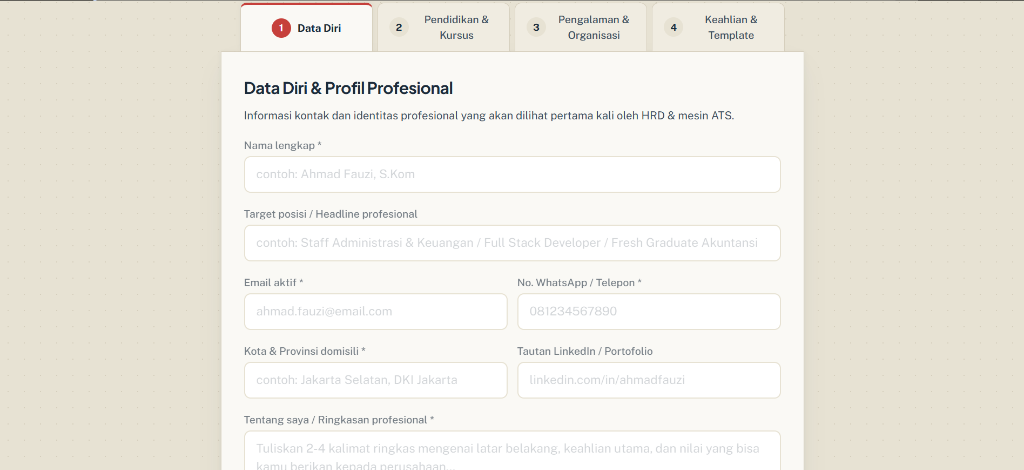Click the Nama lengkap * label
Screen dimensions: 1024x470
pos(283,146)
